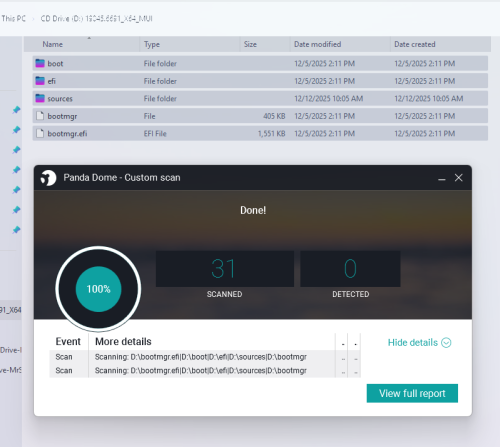Select the boot folder icon
The image size is (500, 447).
pos(40,63)
